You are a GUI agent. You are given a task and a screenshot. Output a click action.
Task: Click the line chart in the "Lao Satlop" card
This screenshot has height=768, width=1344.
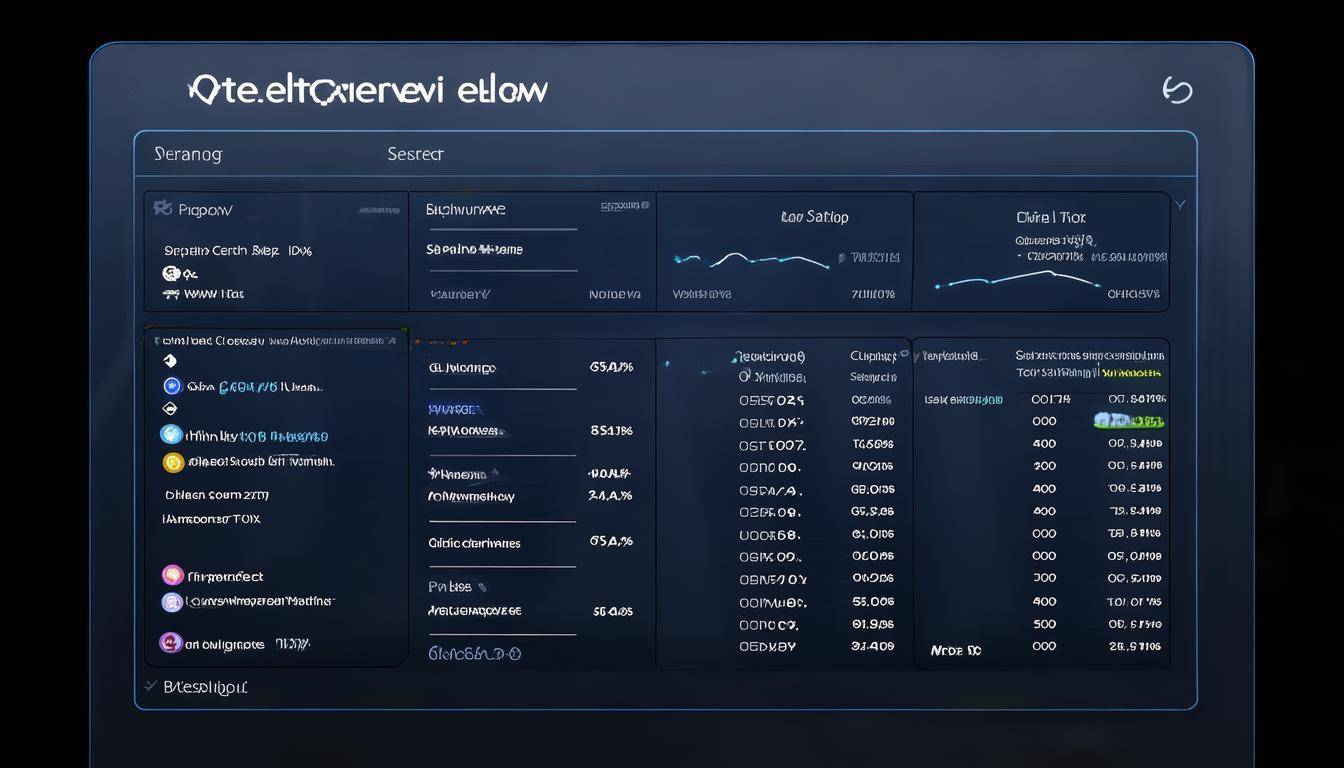(x=751, y=260)
